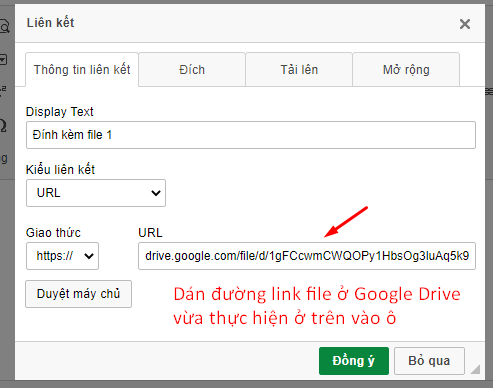493x388 pixels.
Task: Click the Display Text label
Action: 60,112
